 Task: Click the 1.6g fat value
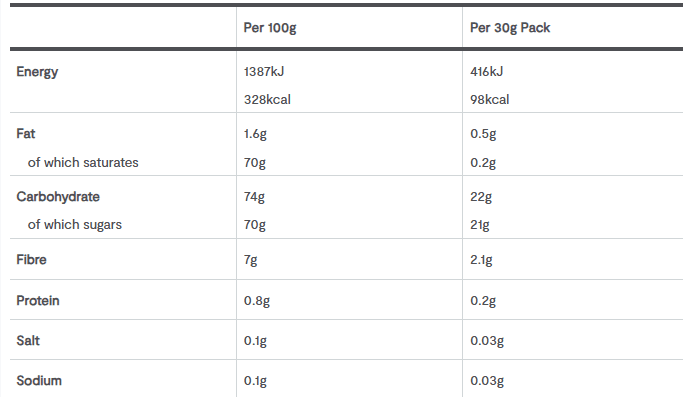click(x=255, y=134)
